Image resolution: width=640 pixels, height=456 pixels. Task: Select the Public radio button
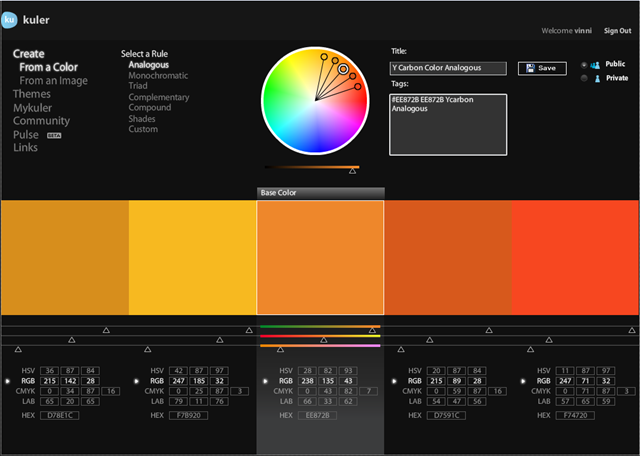point(584,65)
